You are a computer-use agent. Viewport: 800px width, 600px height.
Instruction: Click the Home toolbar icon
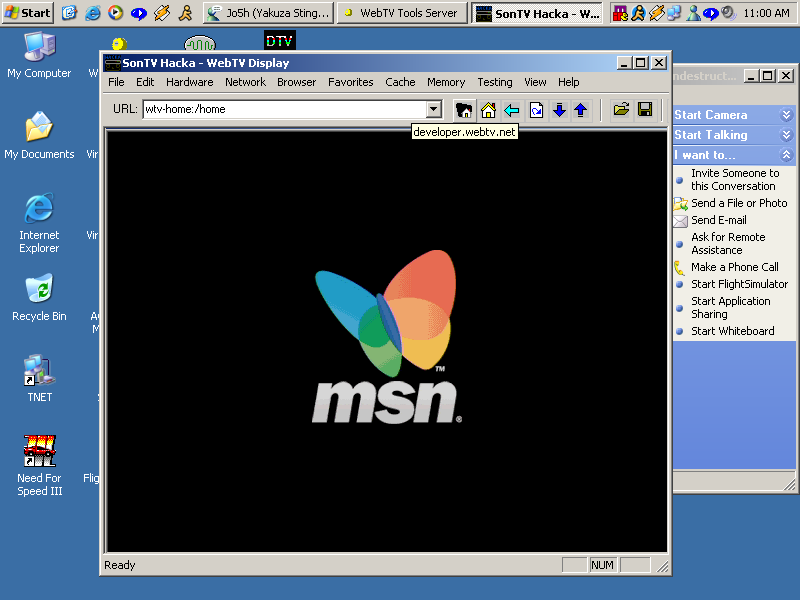pos(488,110)
